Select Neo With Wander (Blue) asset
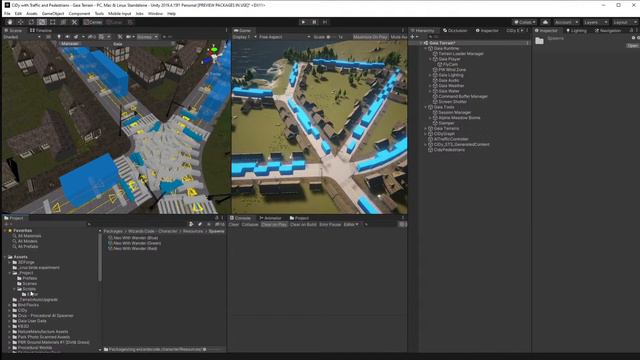640x360 pixels. [x=136, y=238]
